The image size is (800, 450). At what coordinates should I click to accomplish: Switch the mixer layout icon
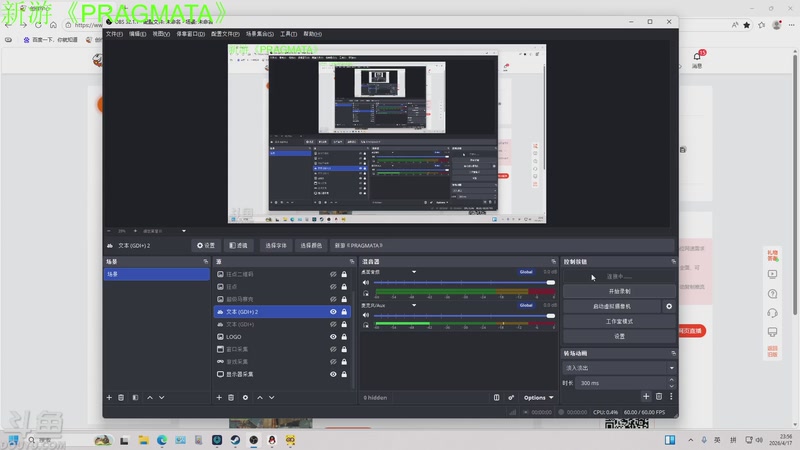(x=496, y=397)
